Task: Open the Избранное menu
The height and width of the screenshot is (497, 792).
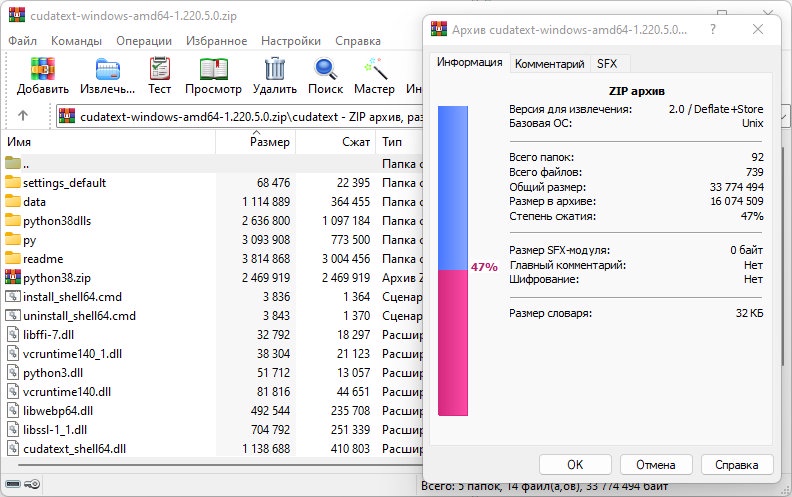Action: coord(216,41)
